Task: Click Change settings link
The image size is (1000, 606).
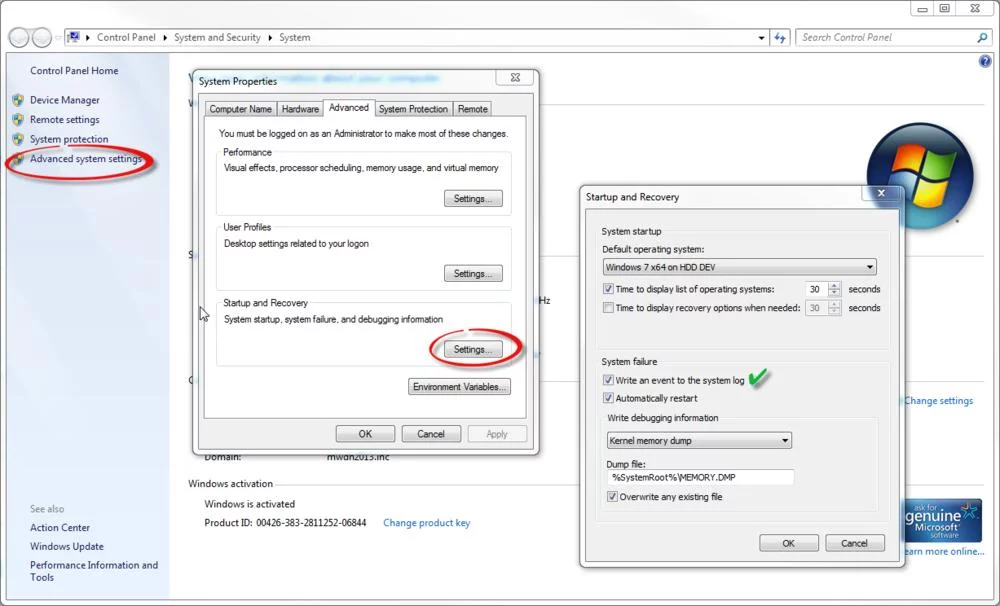Action: pos(939,401)
